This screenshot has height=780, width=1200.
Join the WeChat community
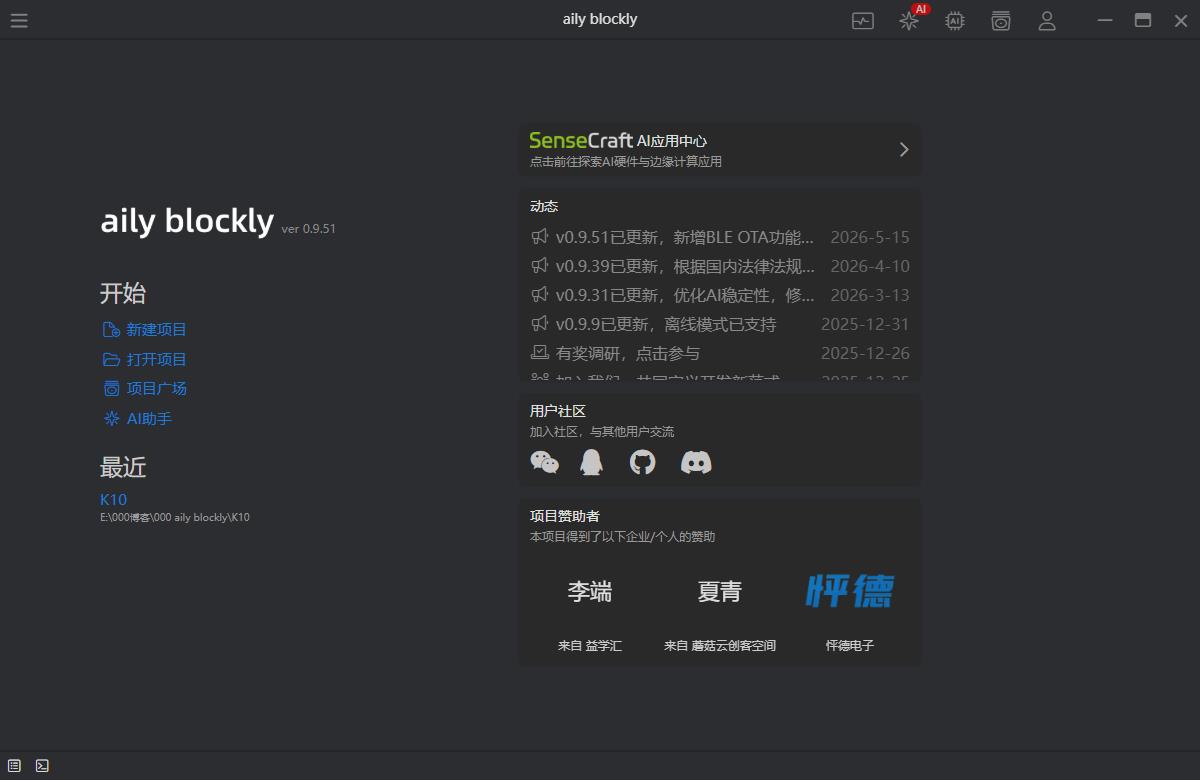[x=544, y=462]
